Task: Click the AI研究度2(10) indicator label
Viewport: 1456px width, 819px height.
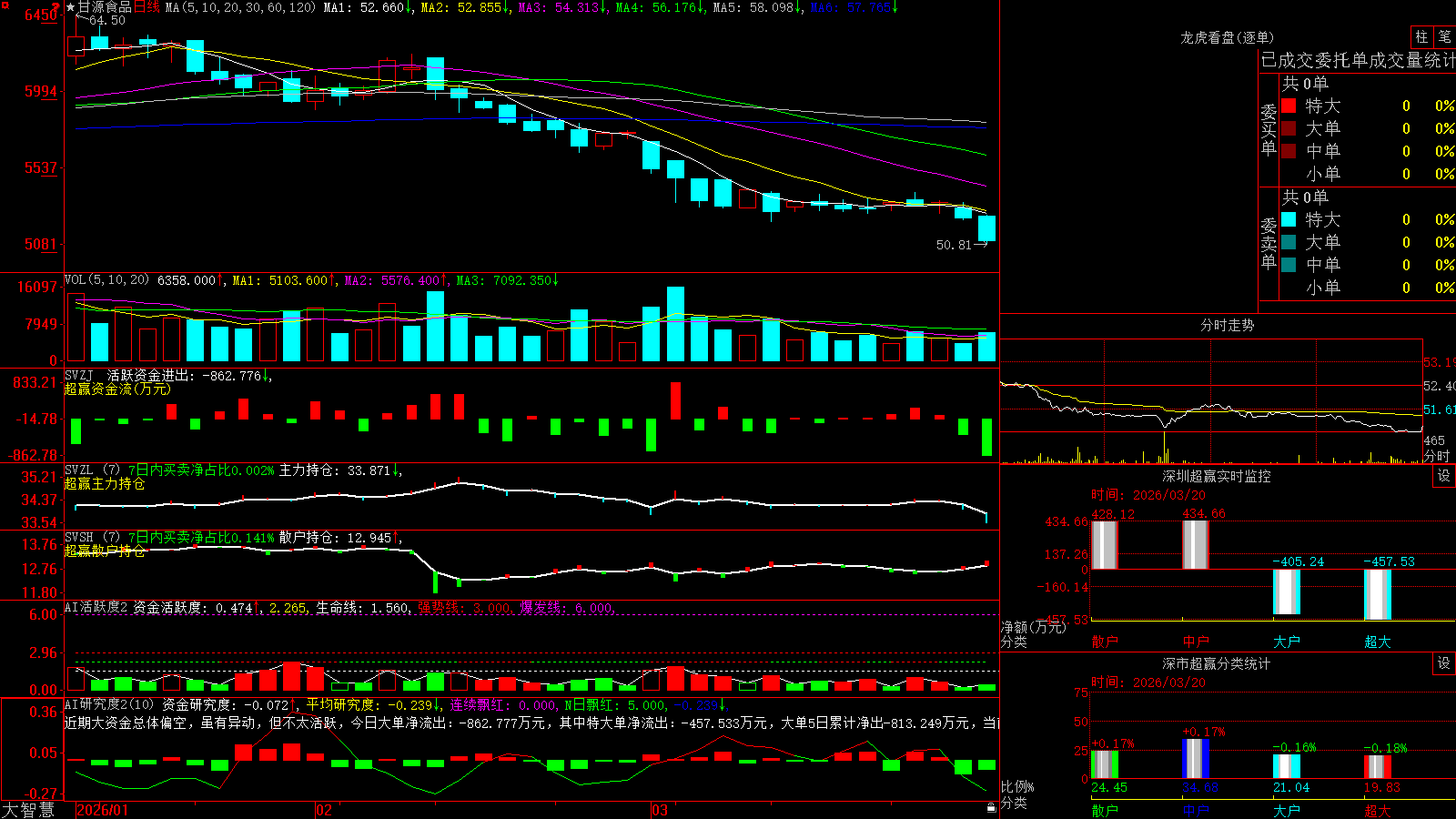Action: coord(109,704)
